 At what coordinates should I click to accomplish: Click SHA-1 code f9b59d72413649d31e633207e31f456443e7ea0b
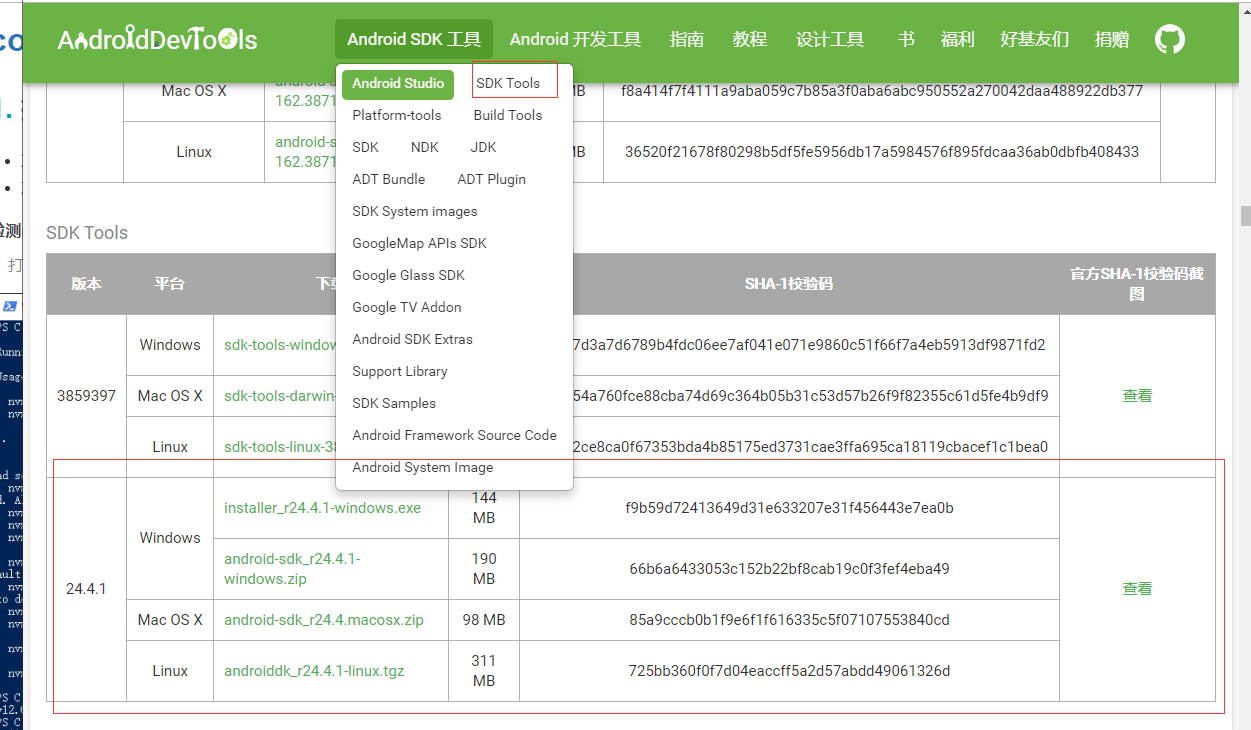point(790,508)
